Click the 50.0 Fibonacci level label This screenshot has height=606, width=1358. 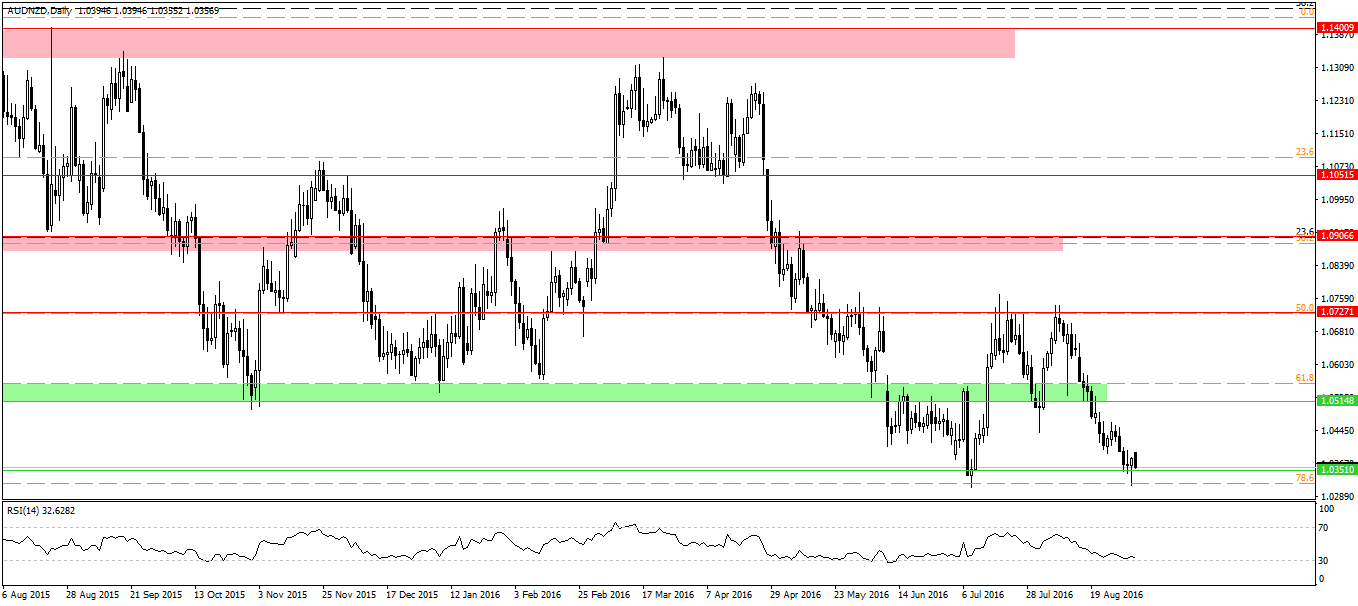(x=1304, y=308)
